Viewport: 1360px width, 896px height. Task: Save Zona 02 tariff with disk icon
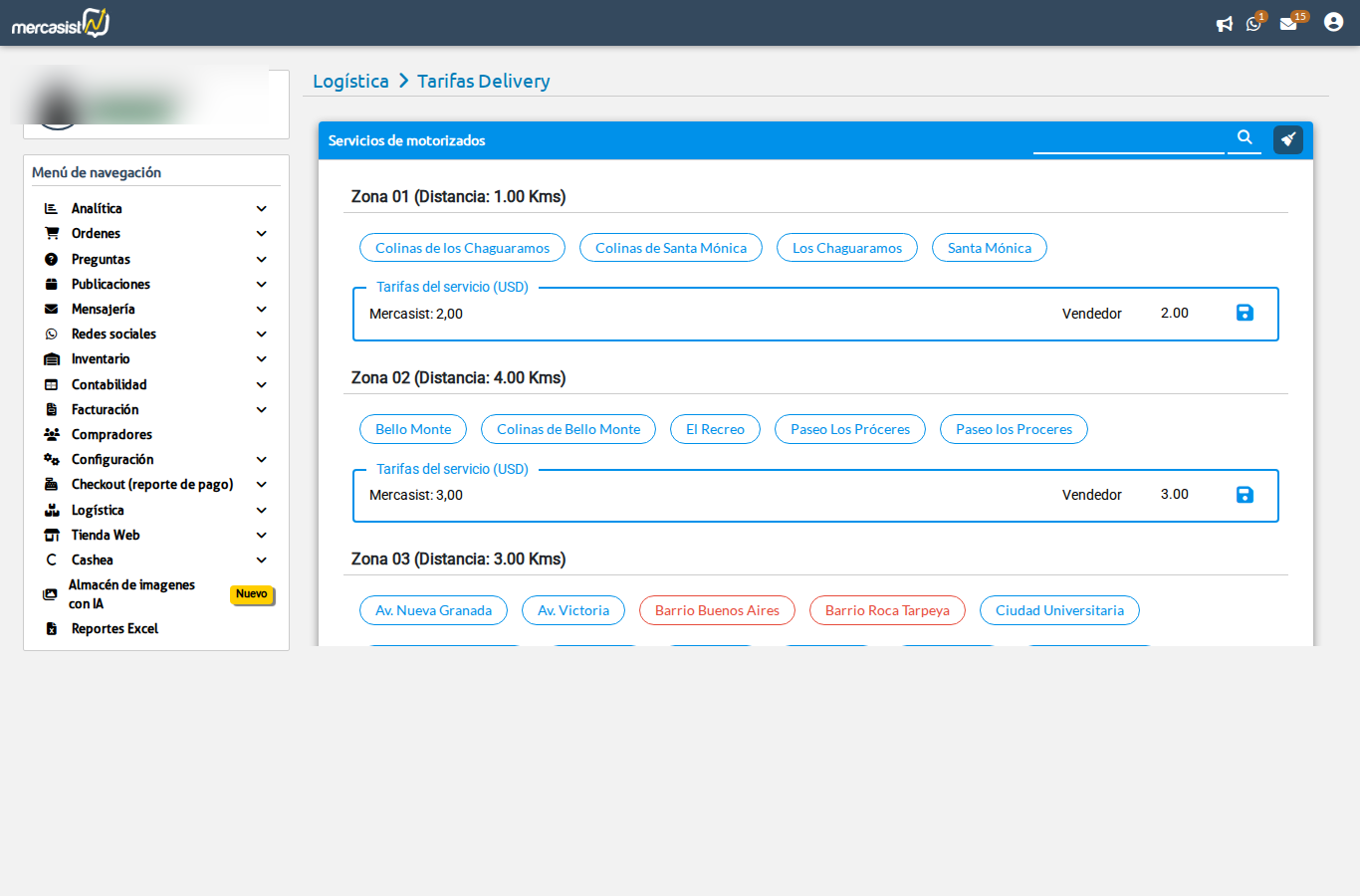[x=1245, y=495]
